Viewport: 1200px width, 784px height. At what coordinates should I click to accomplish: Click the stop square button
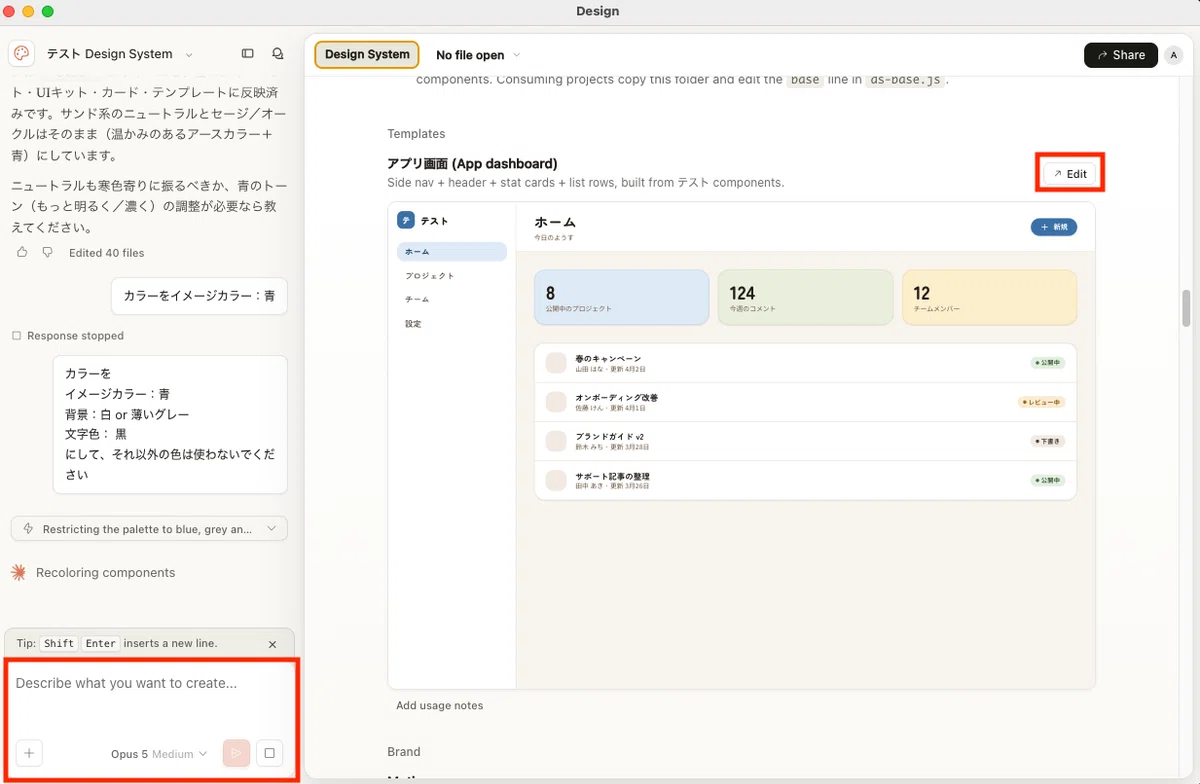click(x=269, y=753)
